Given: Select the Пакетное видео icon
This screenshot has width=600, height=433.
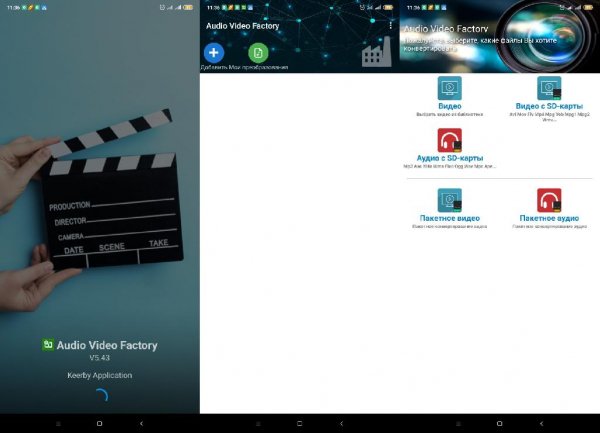Looking at the screenshot, I should pyautogui.click(x=450, y=200).
